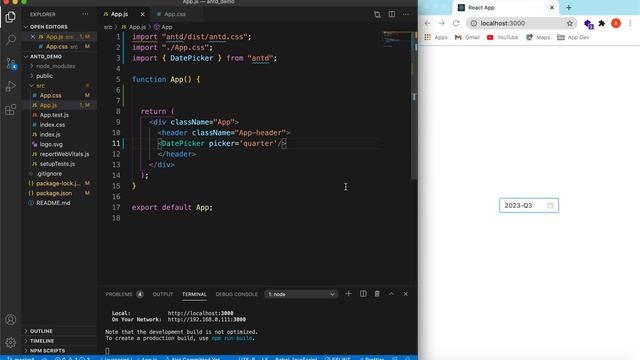The height and width of the screenshot is (360, 640).
Task: Open the Search view in activity bar
Action: 11,40
